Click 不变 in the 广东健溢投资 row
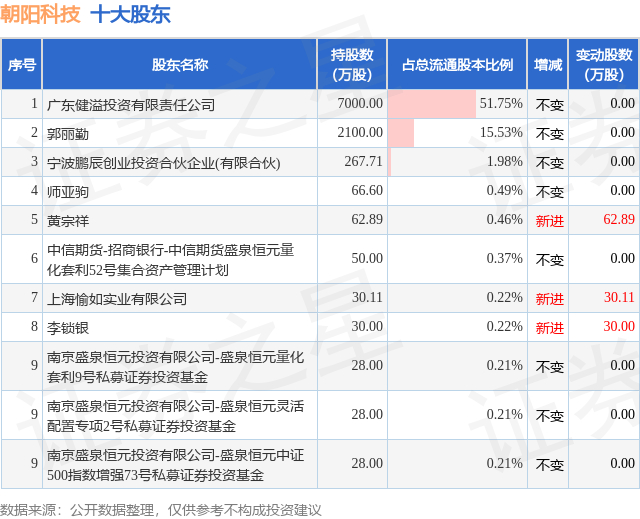The height and width of the screenshot is (519, 640). point(550,105)
